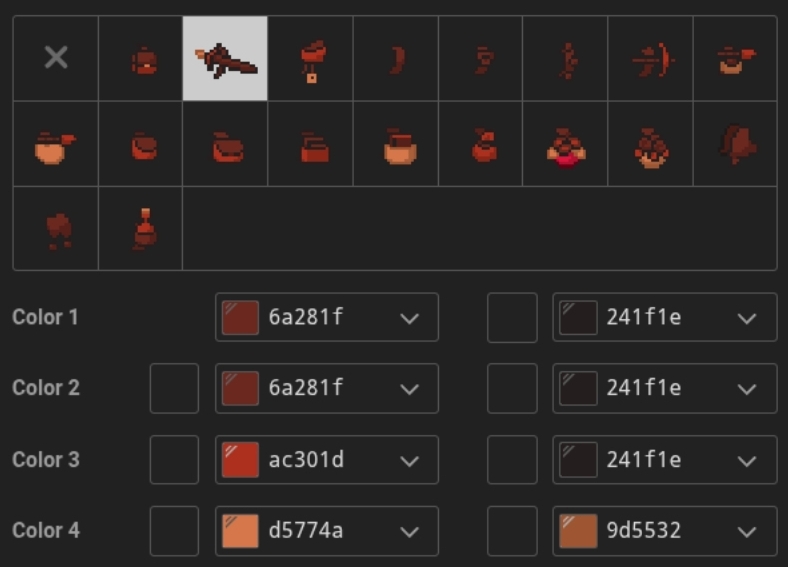788x567 pixels.
Task: Choose the brown backpack item
Action: (x=141, y=58)
